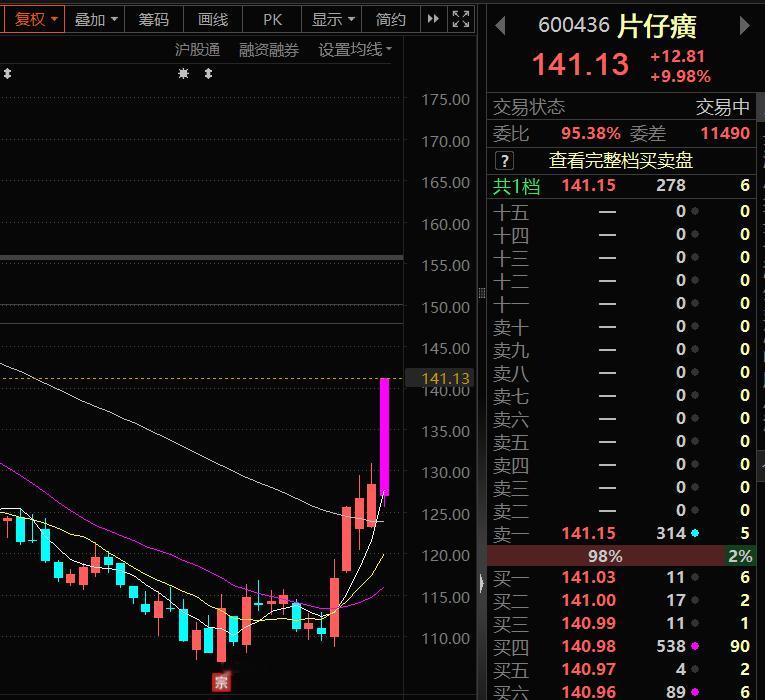This screenshot has width=765, height=700.
Task: Click the PK comparison button
Action: click(272, 20)
